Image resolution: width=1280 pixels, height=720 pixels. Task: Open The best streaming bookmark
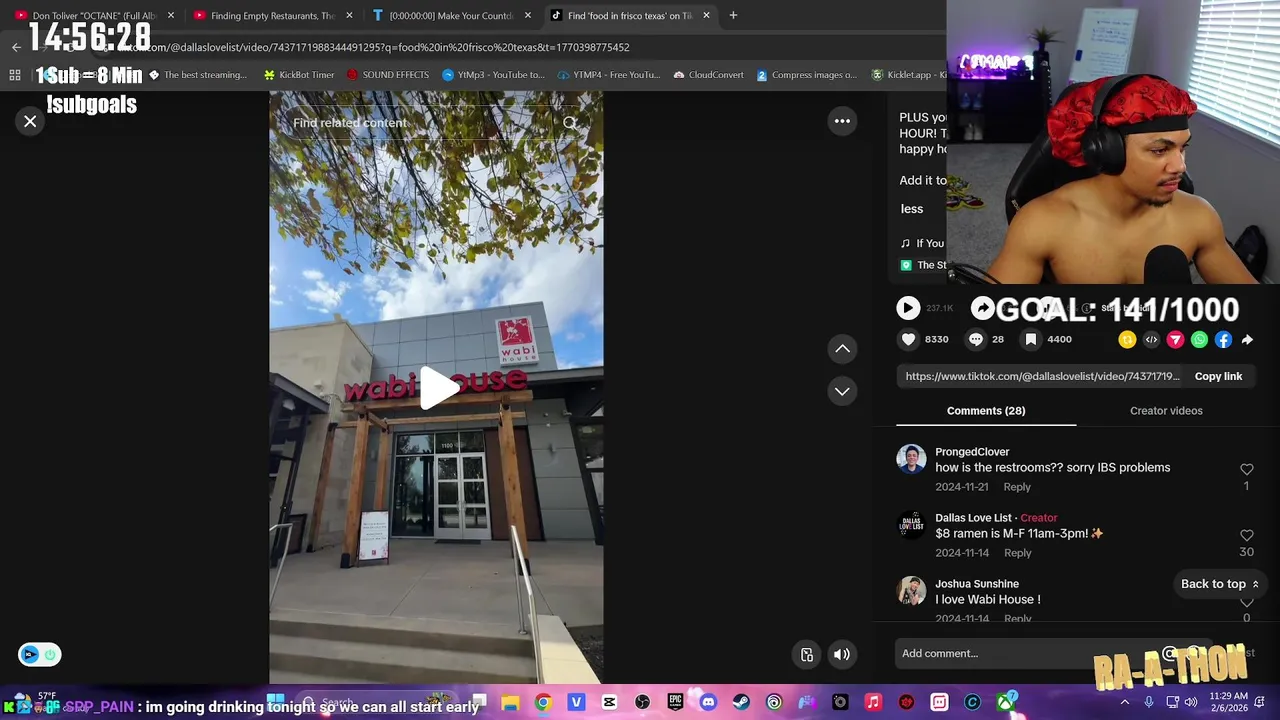pos(197,75)
